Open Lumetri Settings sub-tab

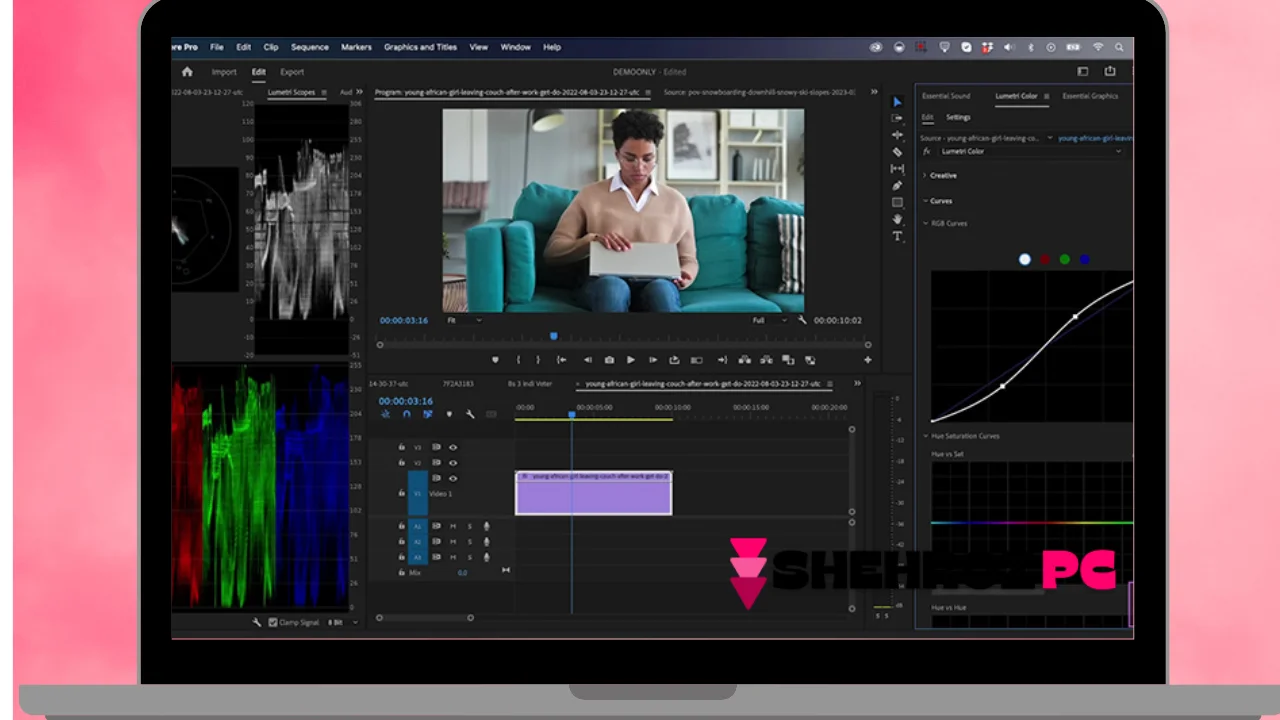(x=958, y=117)
